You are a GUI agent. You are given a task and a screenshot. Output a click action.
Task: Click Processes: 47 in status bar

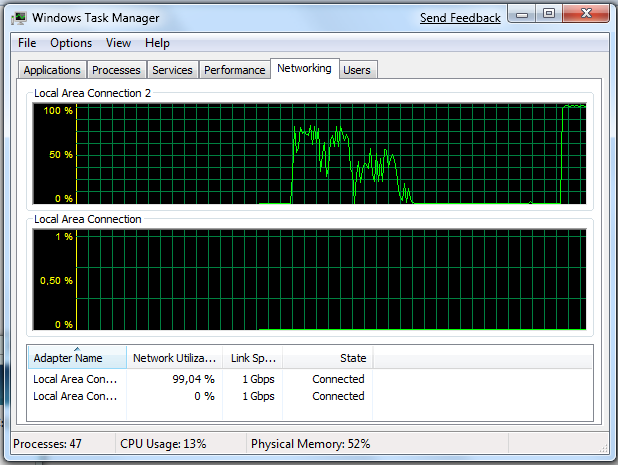[47, 444]
